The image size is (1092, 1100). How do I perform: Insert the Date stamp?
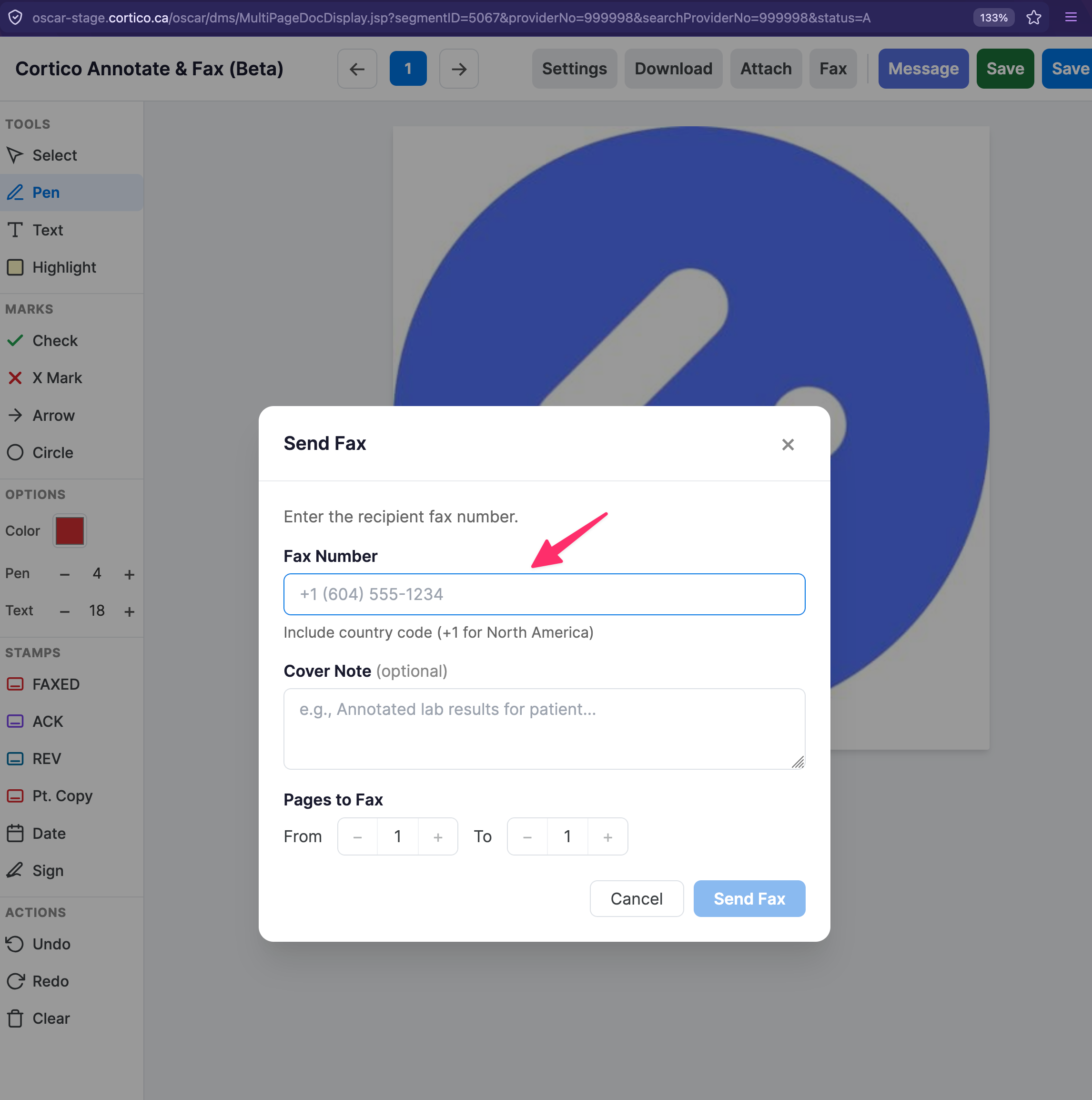71,834
